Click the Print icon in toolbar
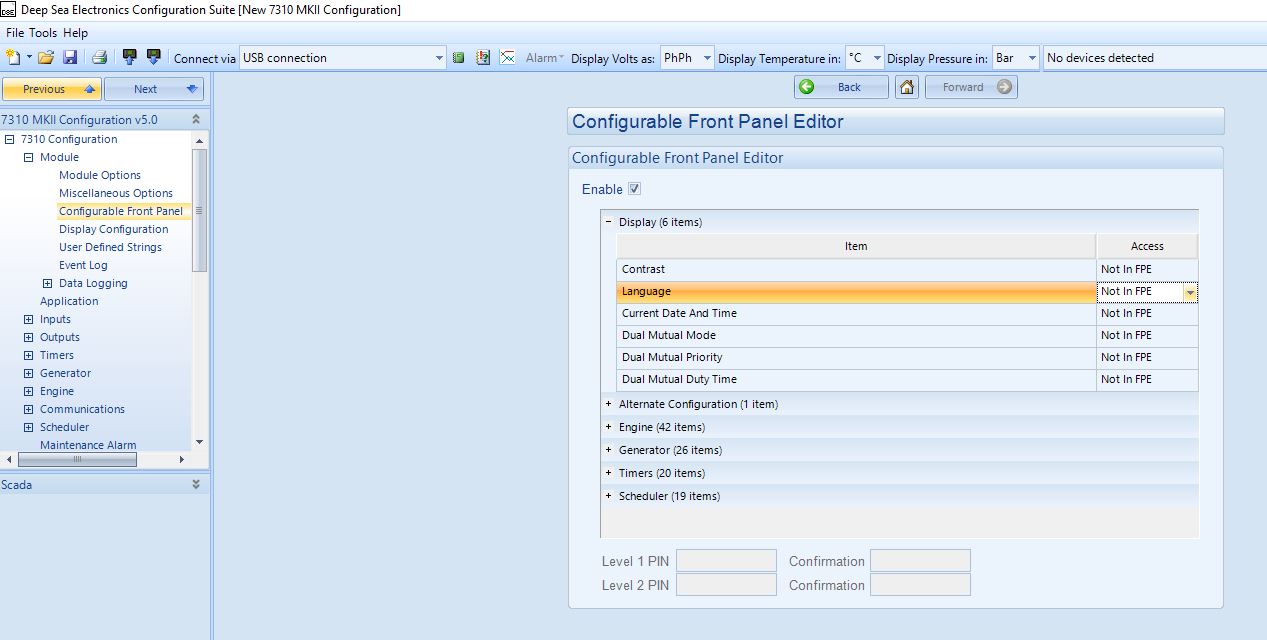The height and width of the screenshot is (640, 1267). pos(99,58)
